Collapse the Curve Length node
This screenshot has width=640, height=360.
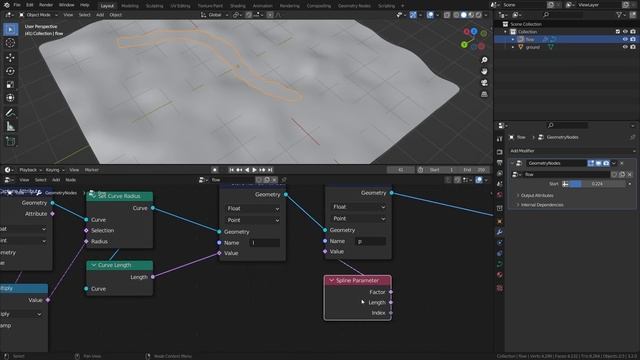(x=93, y=265)
